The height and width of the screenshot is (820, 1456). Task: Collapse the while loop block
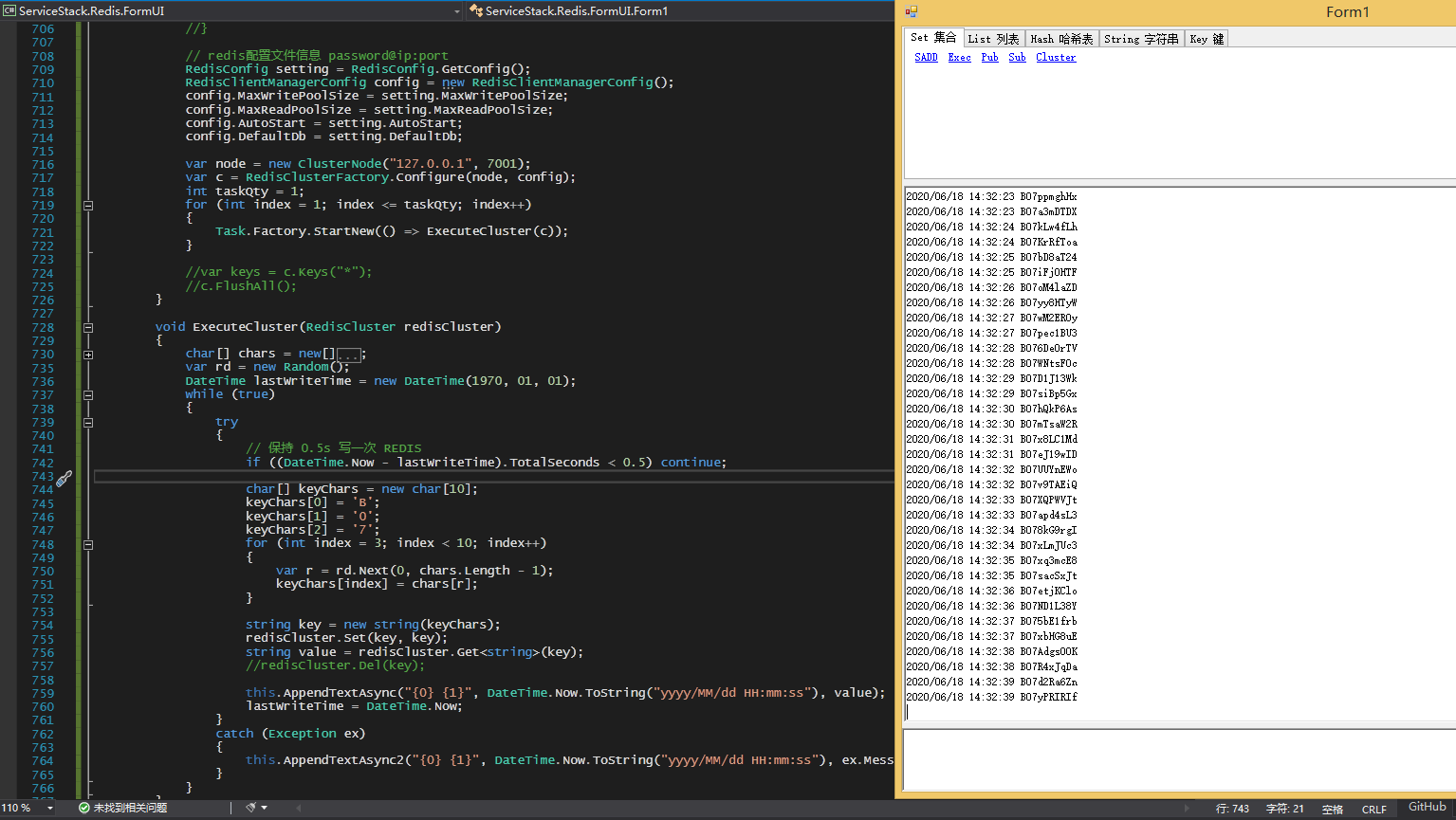[88, 395]
